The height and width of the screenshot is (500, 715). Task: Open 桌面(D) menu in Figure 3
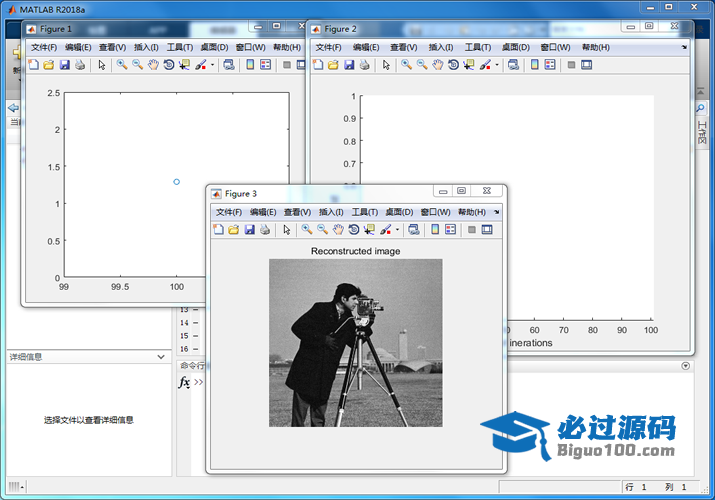click(x=399, y=212)
